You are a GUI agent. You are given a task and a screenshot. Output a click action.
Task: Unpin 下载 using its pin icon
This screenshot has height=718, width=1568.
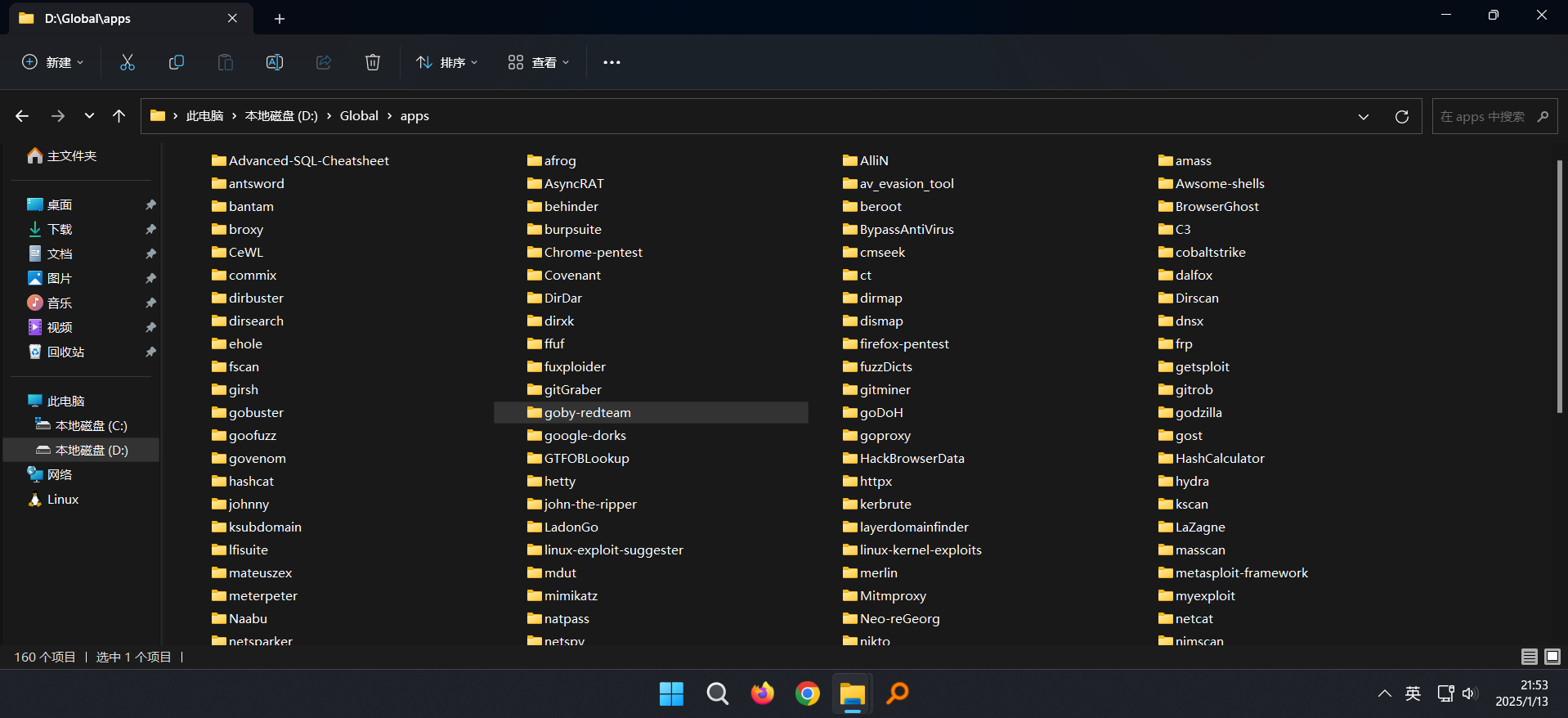point(150,229)
